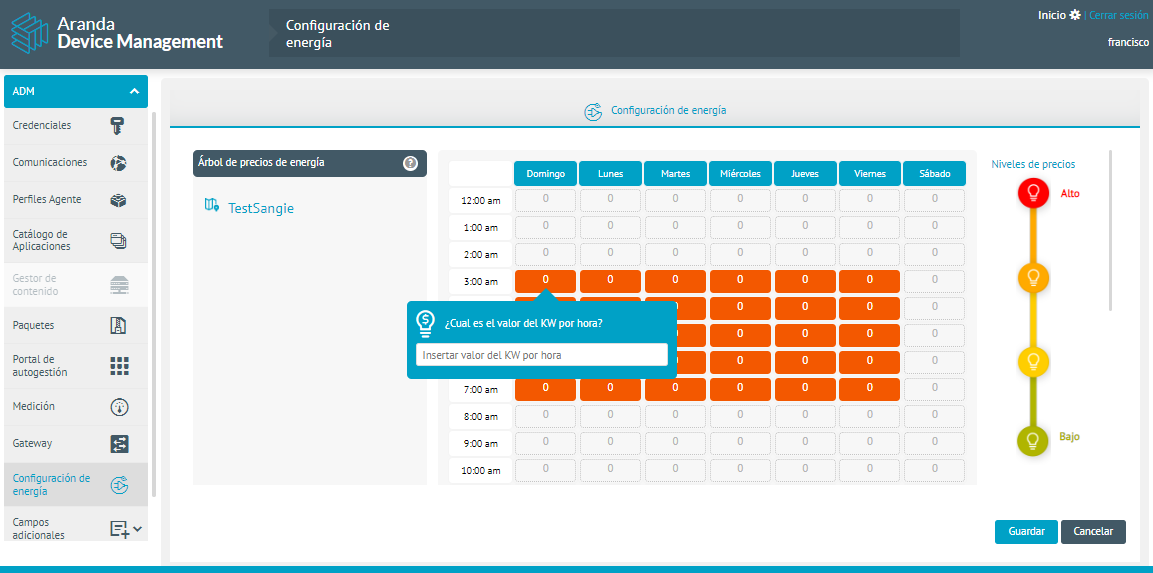Select the Viernes column header
The width and height of the screenshot is (1153, 573).
[870, 174]
